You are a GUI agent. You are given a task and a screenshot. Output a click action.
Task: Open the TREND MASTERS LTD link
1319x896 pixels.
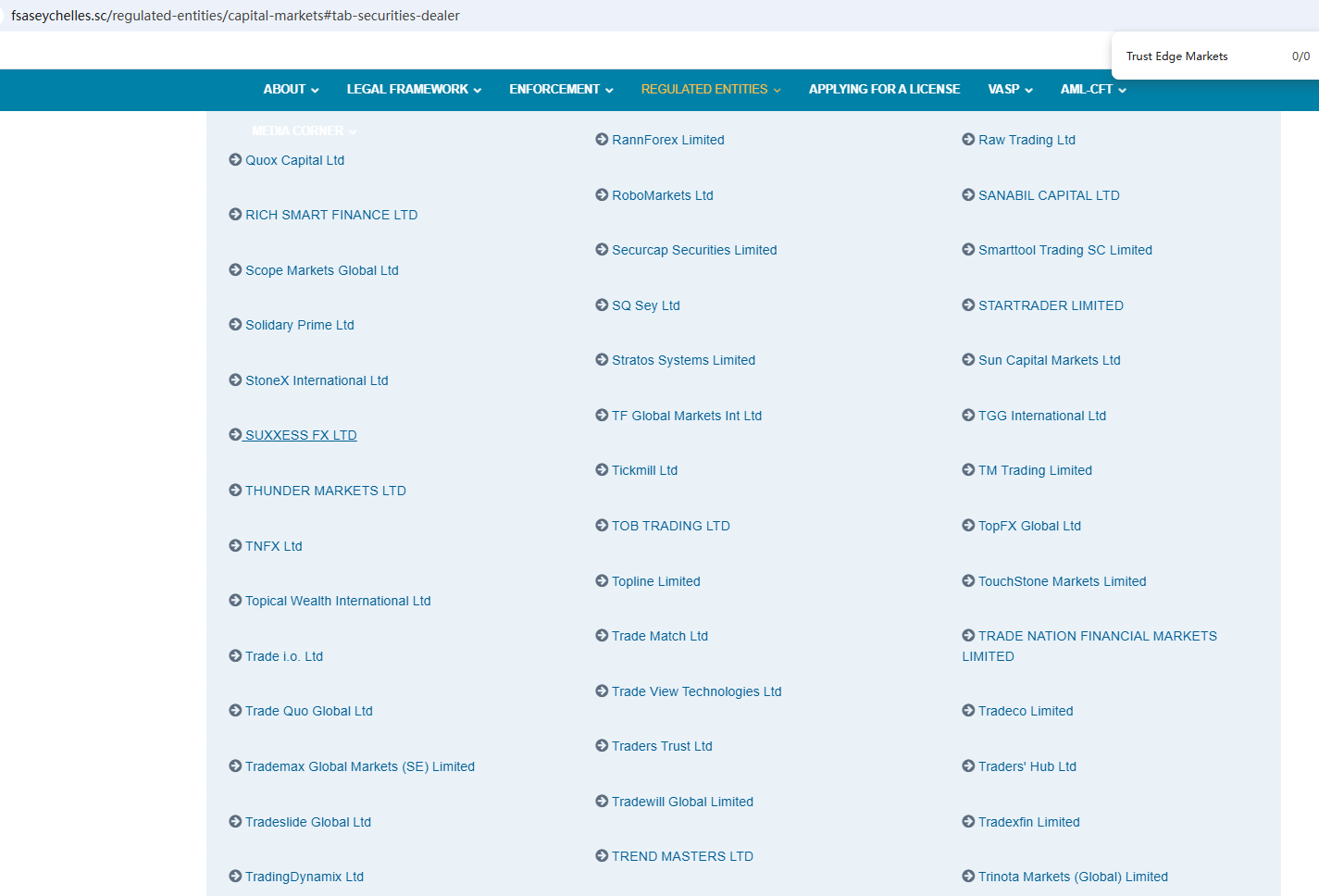[x=682, y=856]
